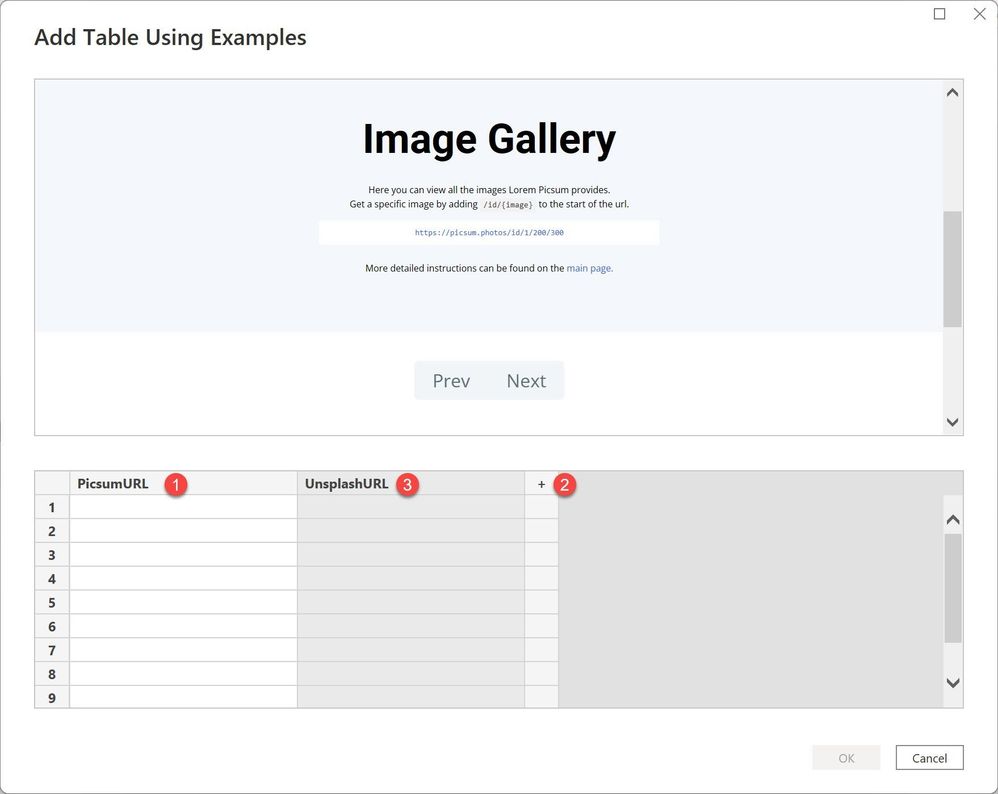Click PicsumURL cell in row 1
998x794 pixels.
click(x=183, y=507)
